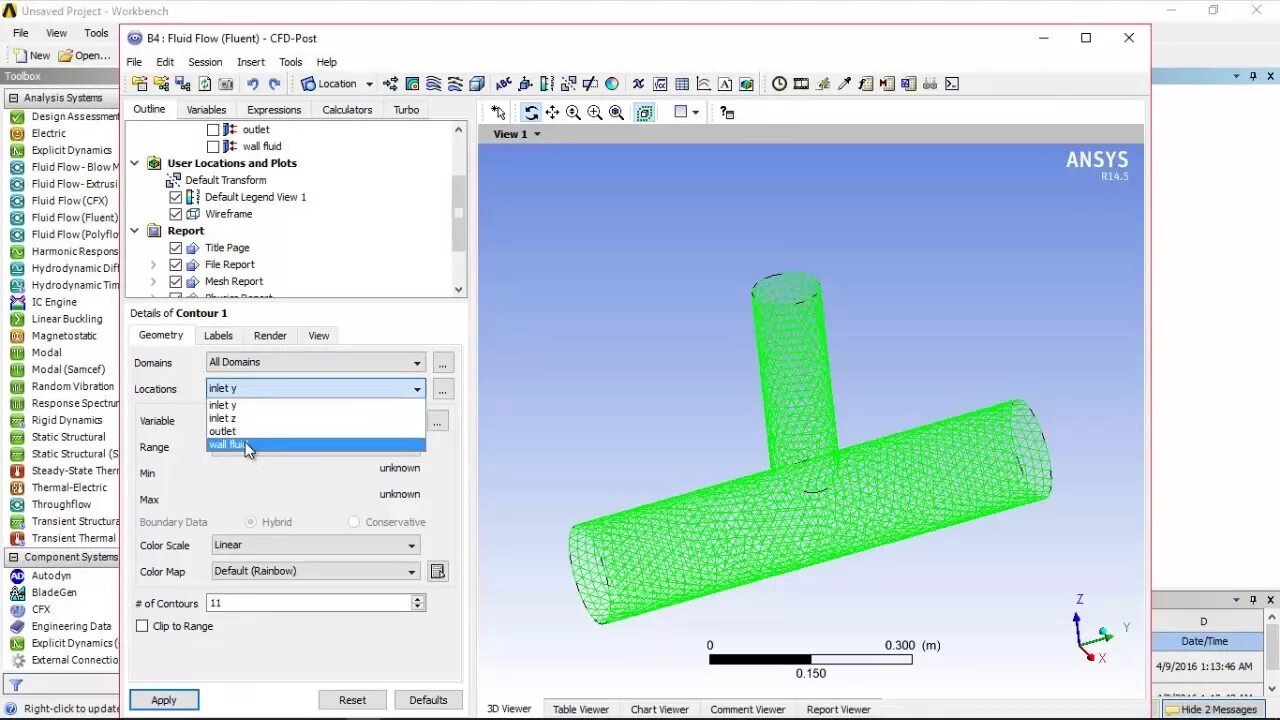Open the View 1 dropdown arrow
1280x720 pixels.
pos(537,134)
